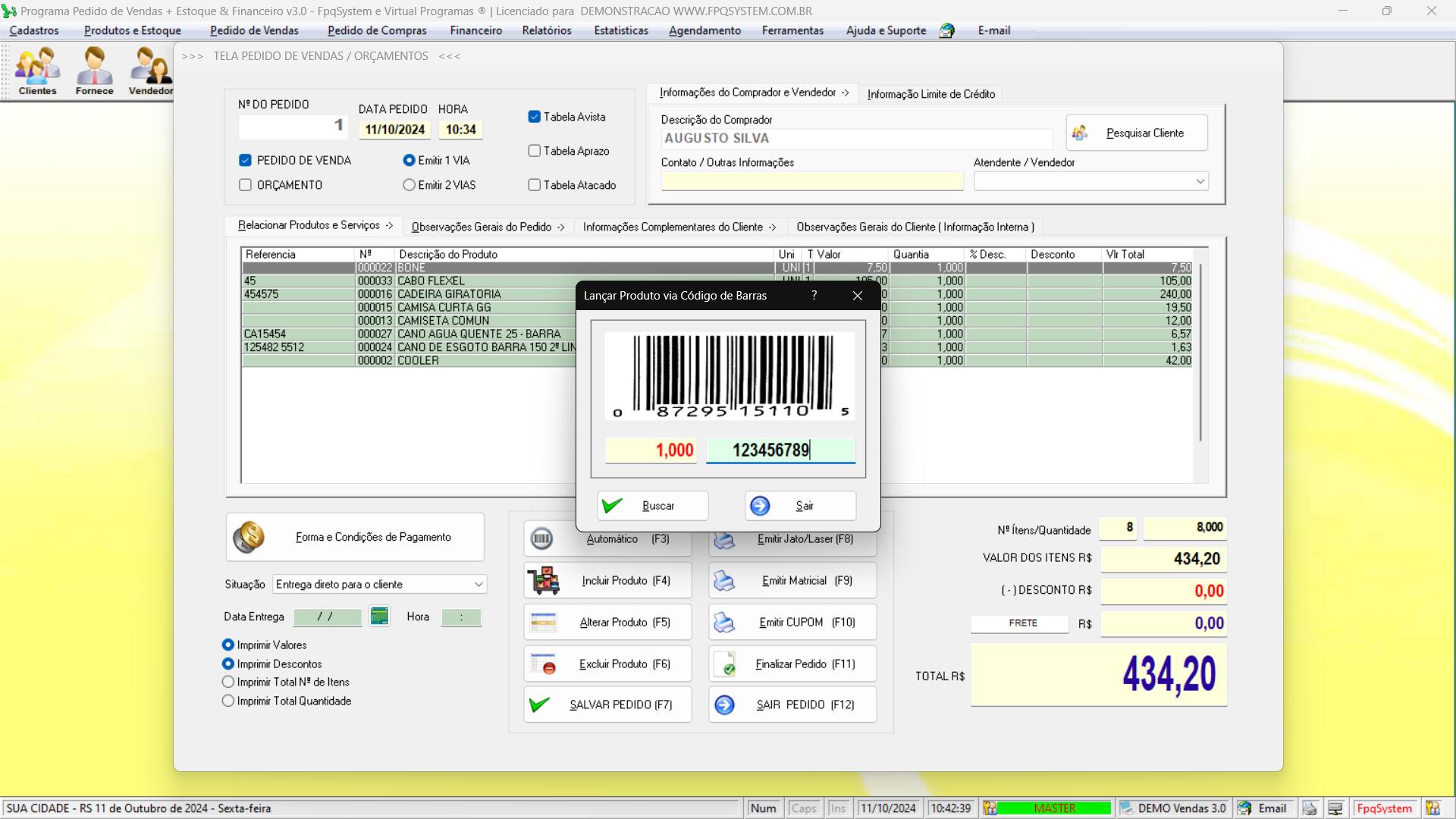Click the Email envelope icon in status bar
Viewport: 1456px width, 819px height.
pyautogui.click(x=1245, y=808)
